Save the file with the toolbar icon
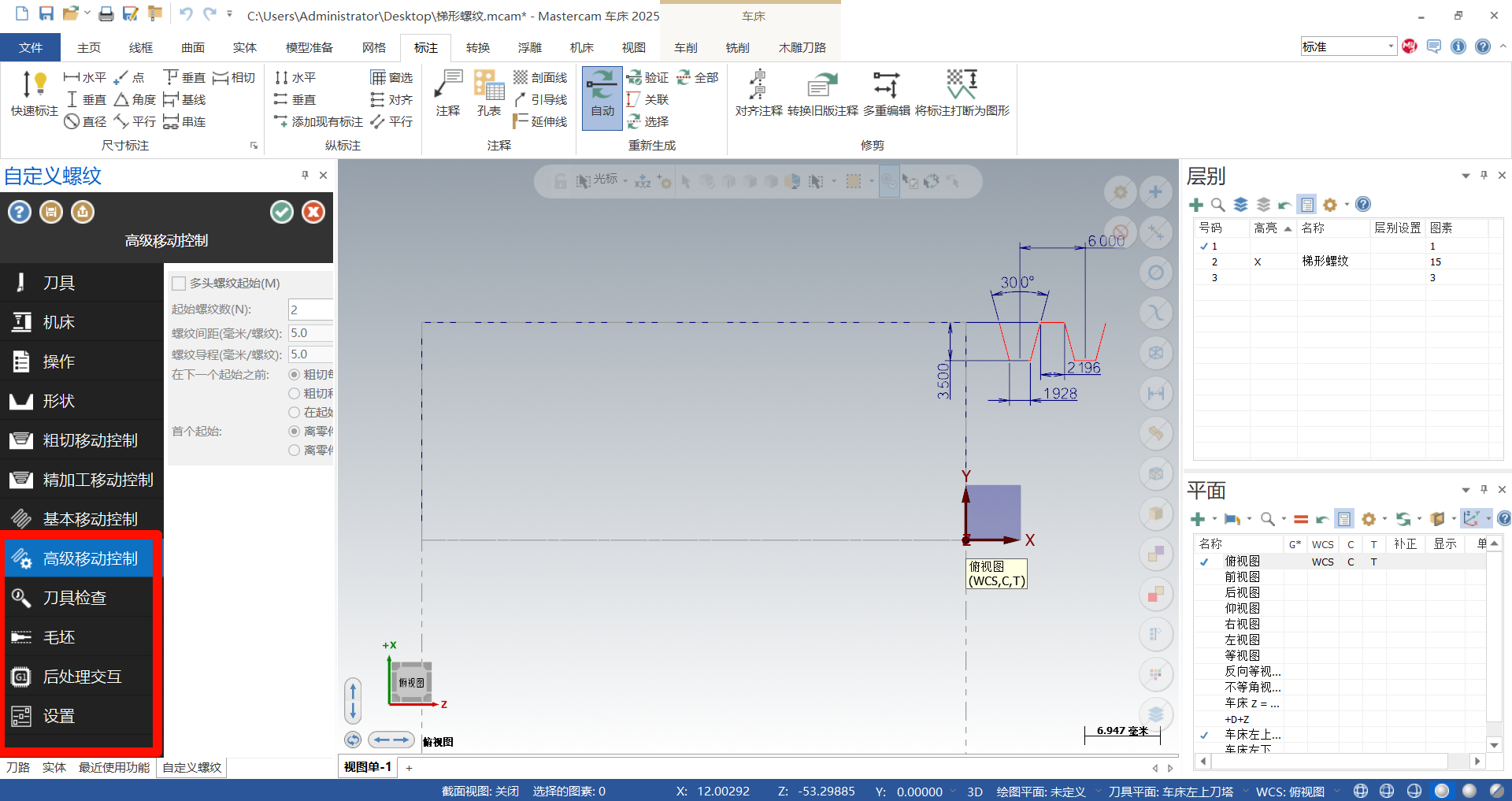Image resolution: width=1512 pixels, height=801 pixels. point(46,13)
